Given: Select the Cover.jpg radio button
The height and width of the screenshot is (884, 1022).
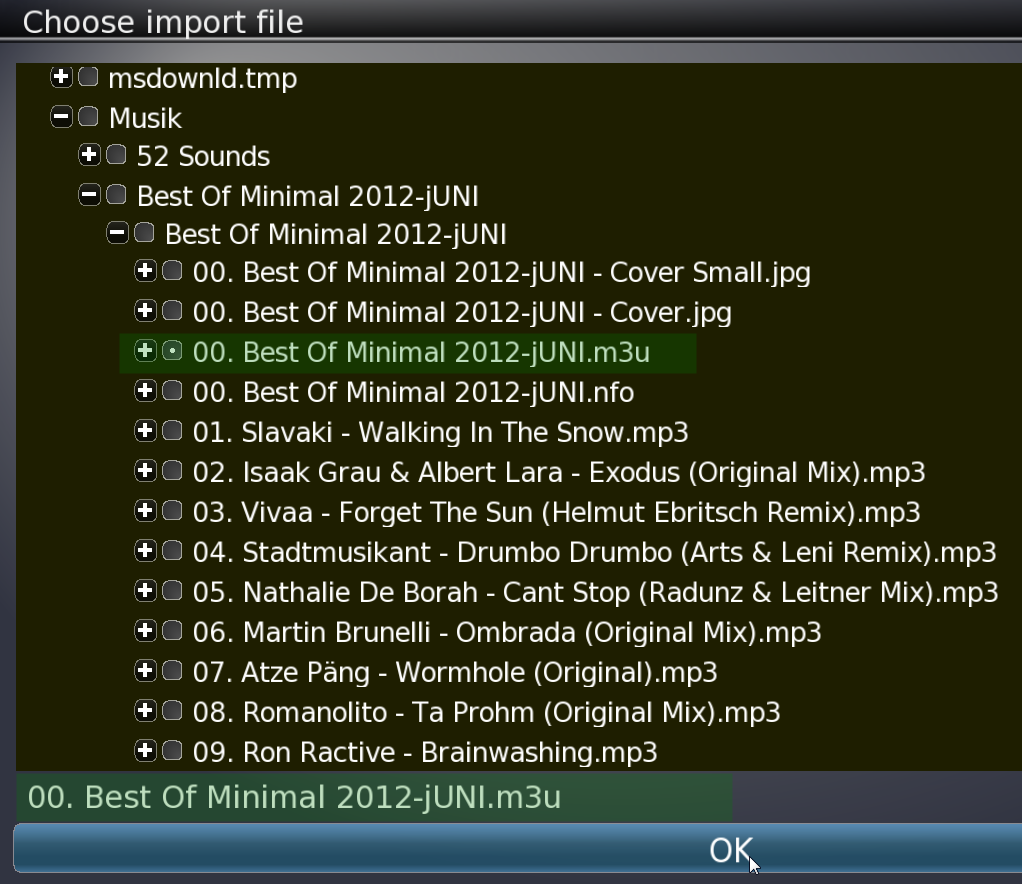Looking at the screenshot, I should 172,311.
